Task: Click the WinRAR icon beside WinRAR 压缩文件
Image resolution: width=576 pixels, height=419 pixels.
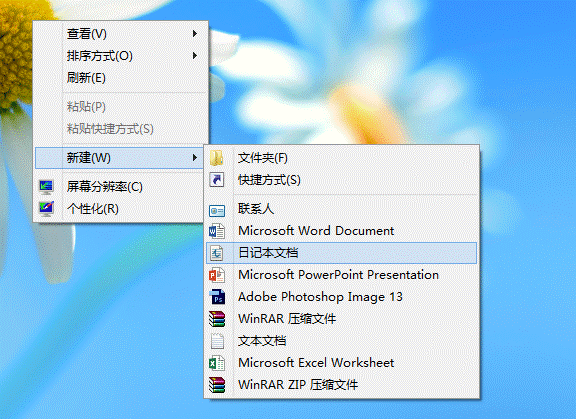Action: [217, 319]
